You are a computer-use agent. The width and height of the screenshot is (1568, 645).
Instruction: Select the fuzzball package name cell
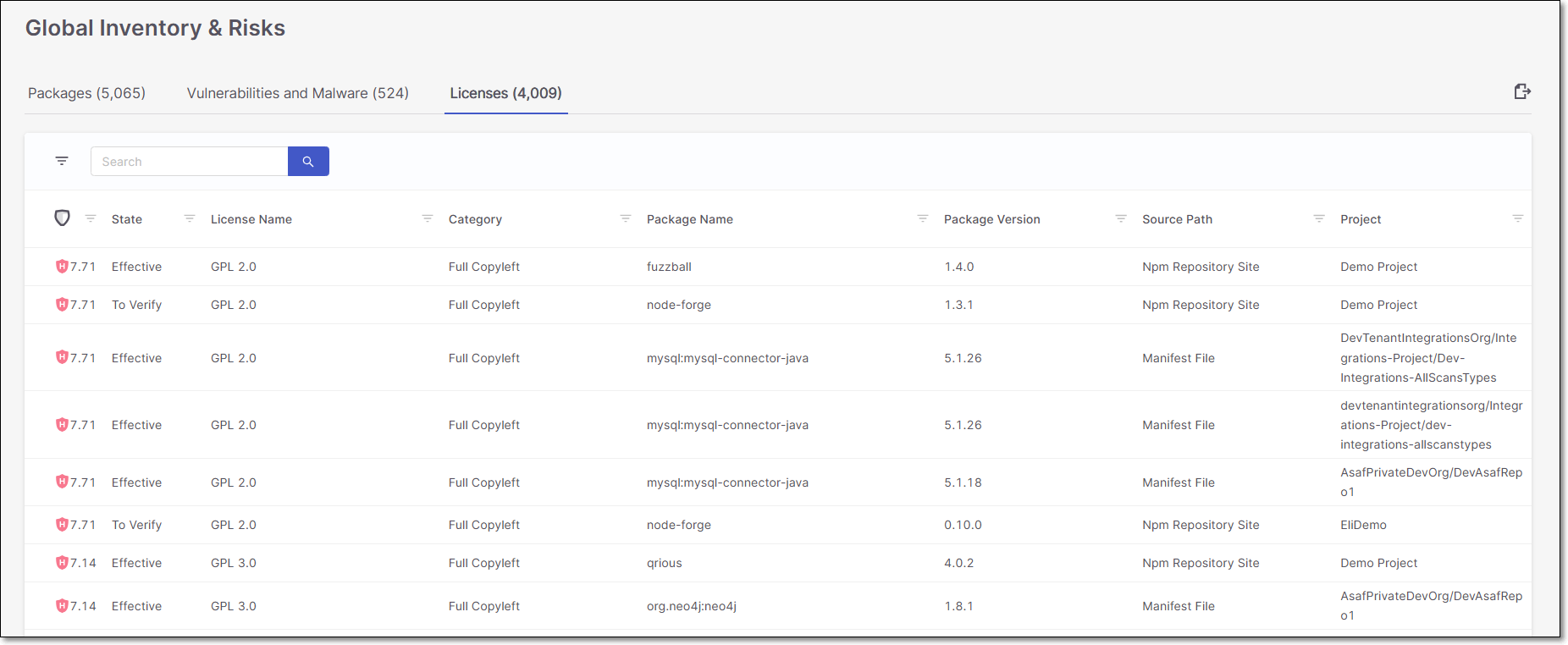pyautogui.click(x=669, y=267)
